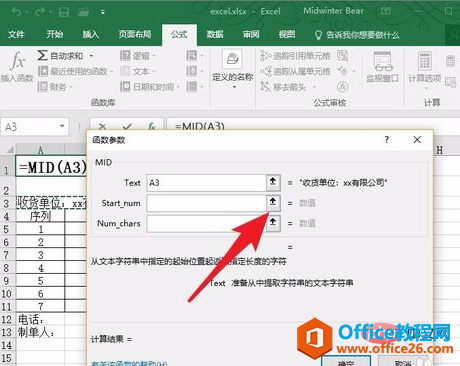Open the lookup and reference functions icon

tap(195, 55)
